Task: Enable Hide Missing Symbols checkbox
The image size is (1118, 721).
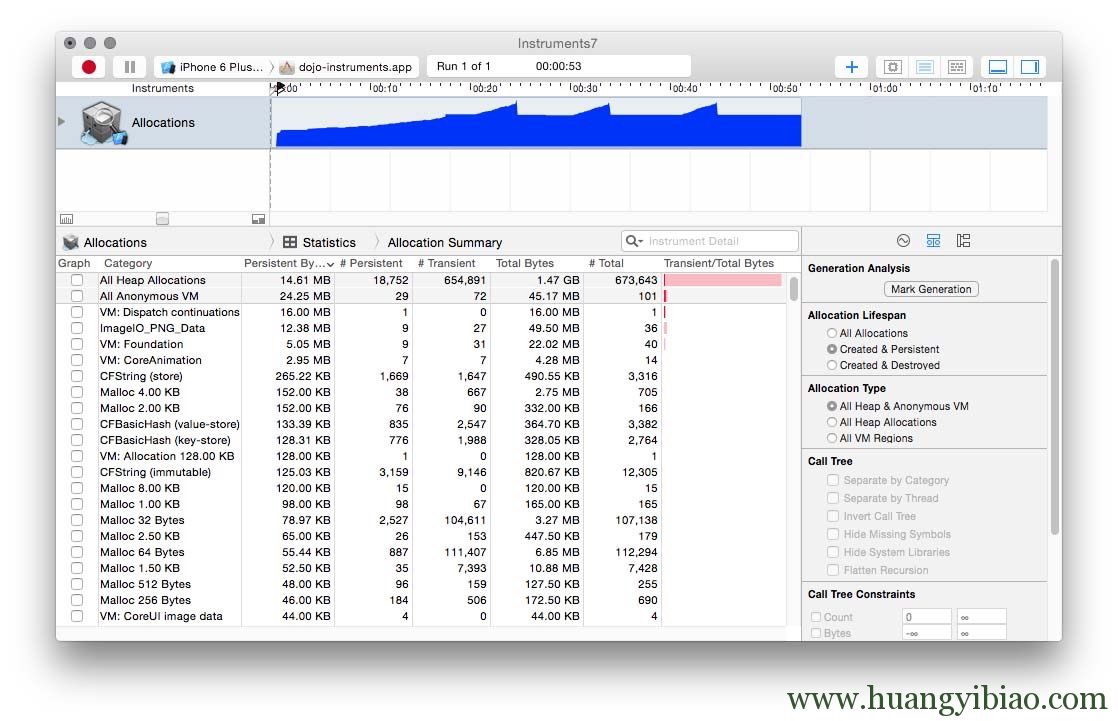Action: point(832,533)
